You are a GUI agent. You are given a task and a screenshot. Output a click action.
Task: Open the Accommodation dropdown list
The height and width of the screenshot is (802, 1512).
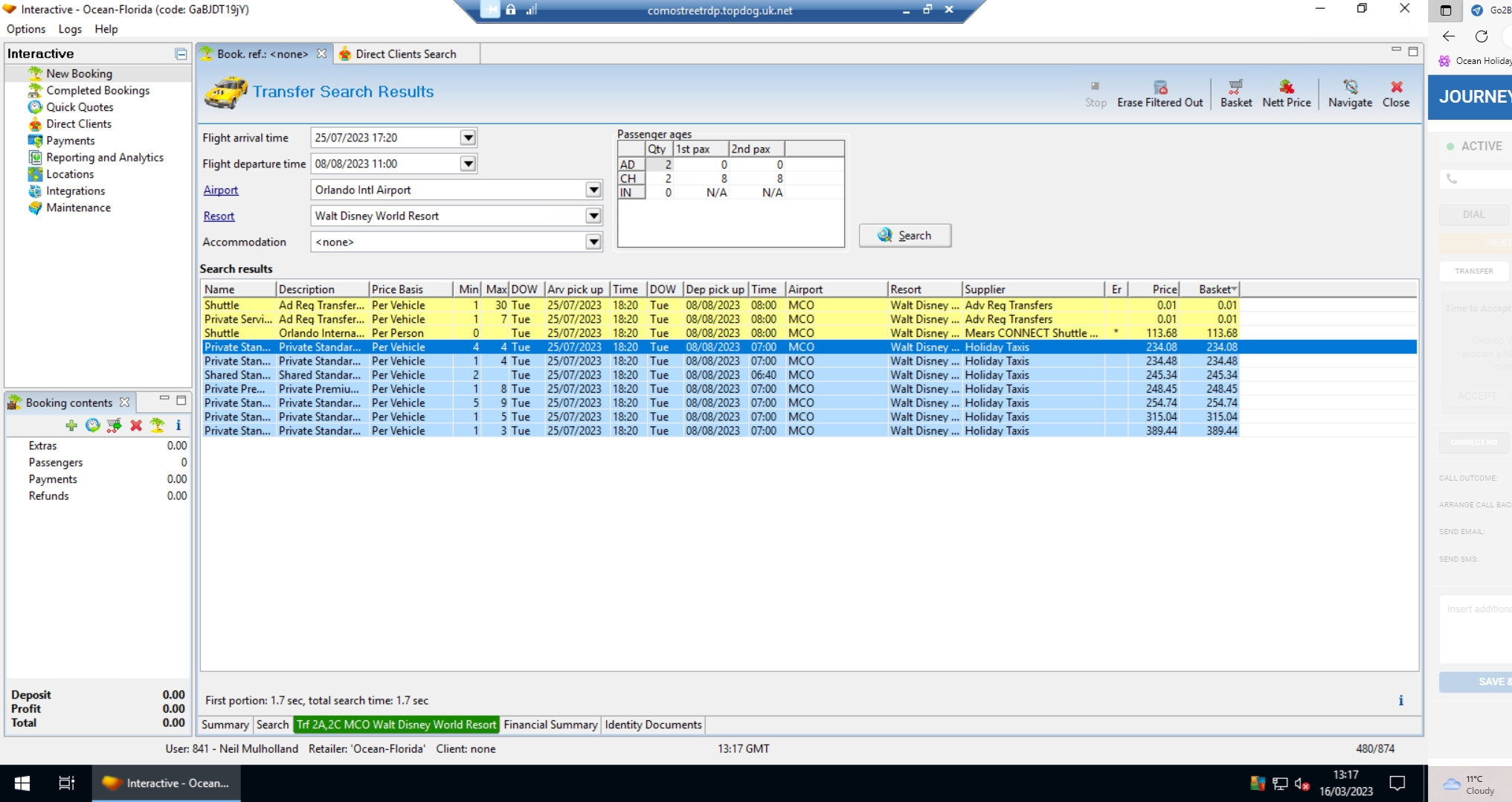pyautogui.click(x=593, y=242)
